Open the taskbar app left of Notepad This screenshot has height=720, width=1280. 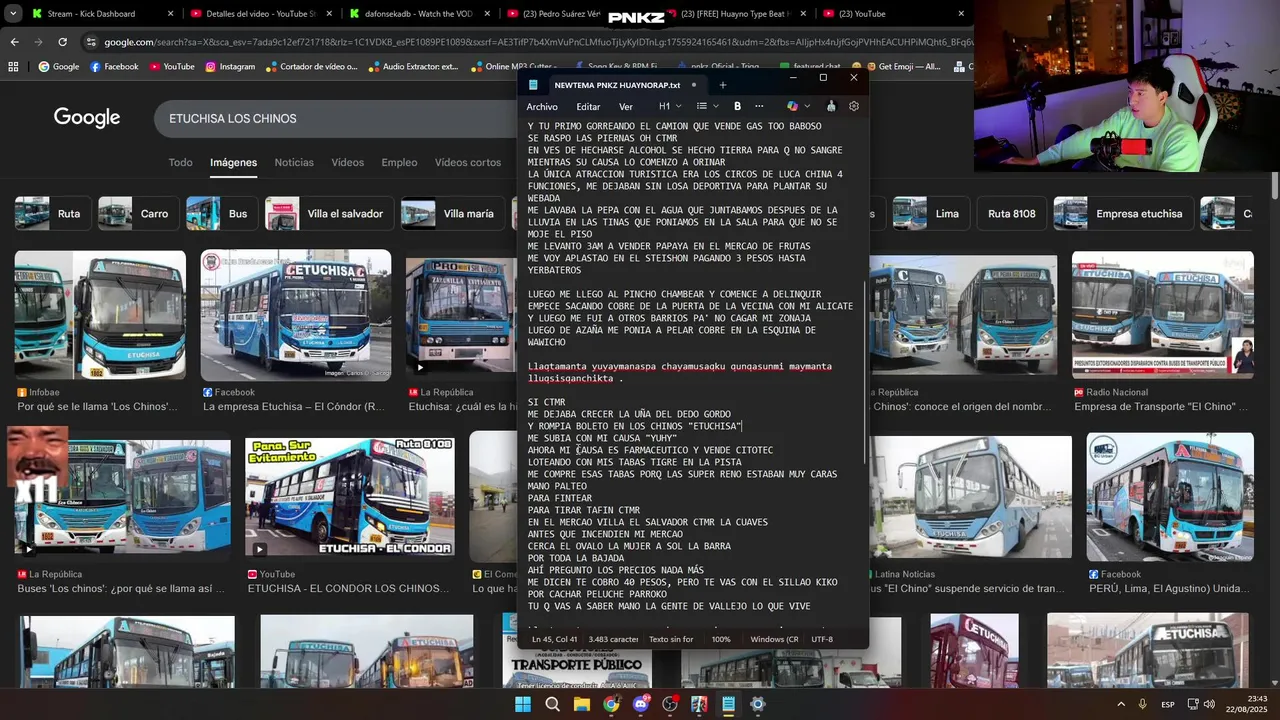tap(699, 704)
